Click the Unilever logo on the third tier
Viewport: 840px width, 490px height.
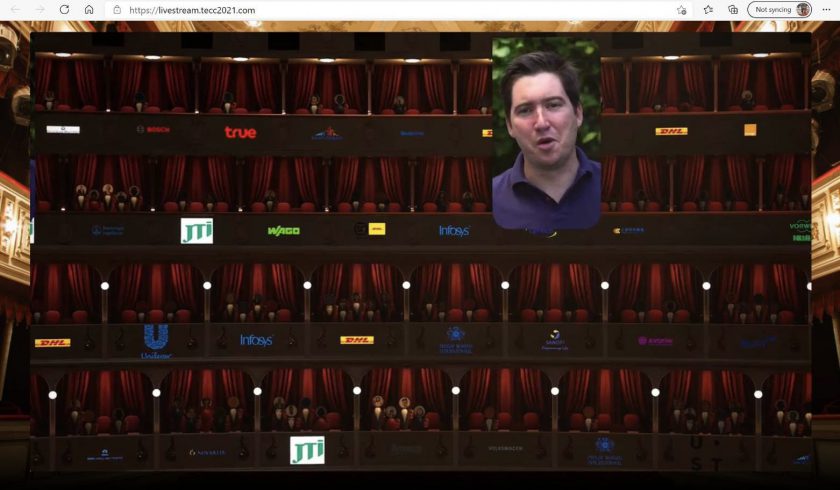click(156, 341)
